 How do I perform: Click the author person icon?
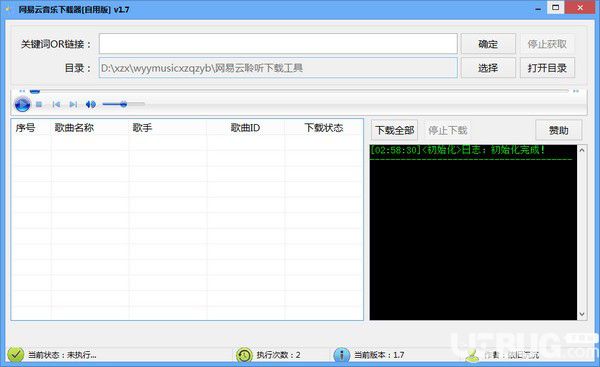point(473,355)
